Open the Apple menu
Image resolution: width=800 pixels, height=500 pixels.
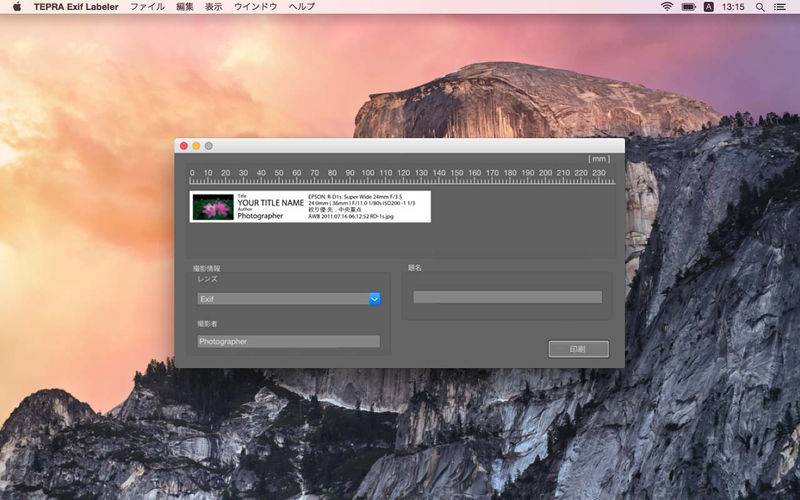(17, 7)
